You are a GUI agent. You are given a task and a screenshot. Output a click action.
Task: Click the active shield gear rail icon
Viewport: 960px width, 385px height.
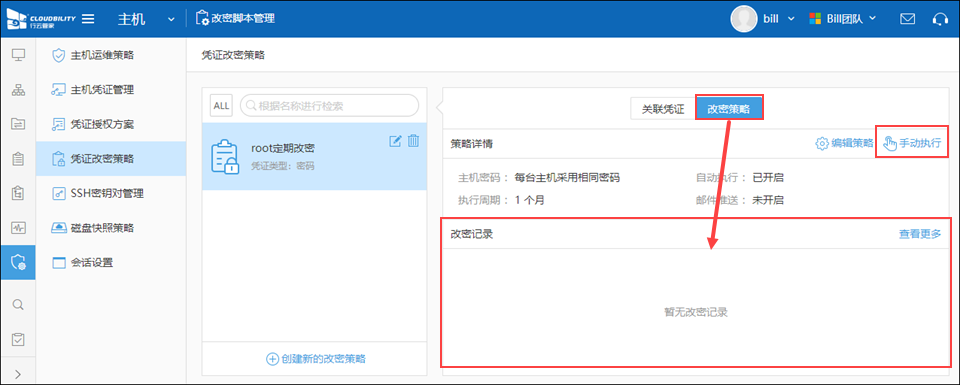(x=18, y=263)
